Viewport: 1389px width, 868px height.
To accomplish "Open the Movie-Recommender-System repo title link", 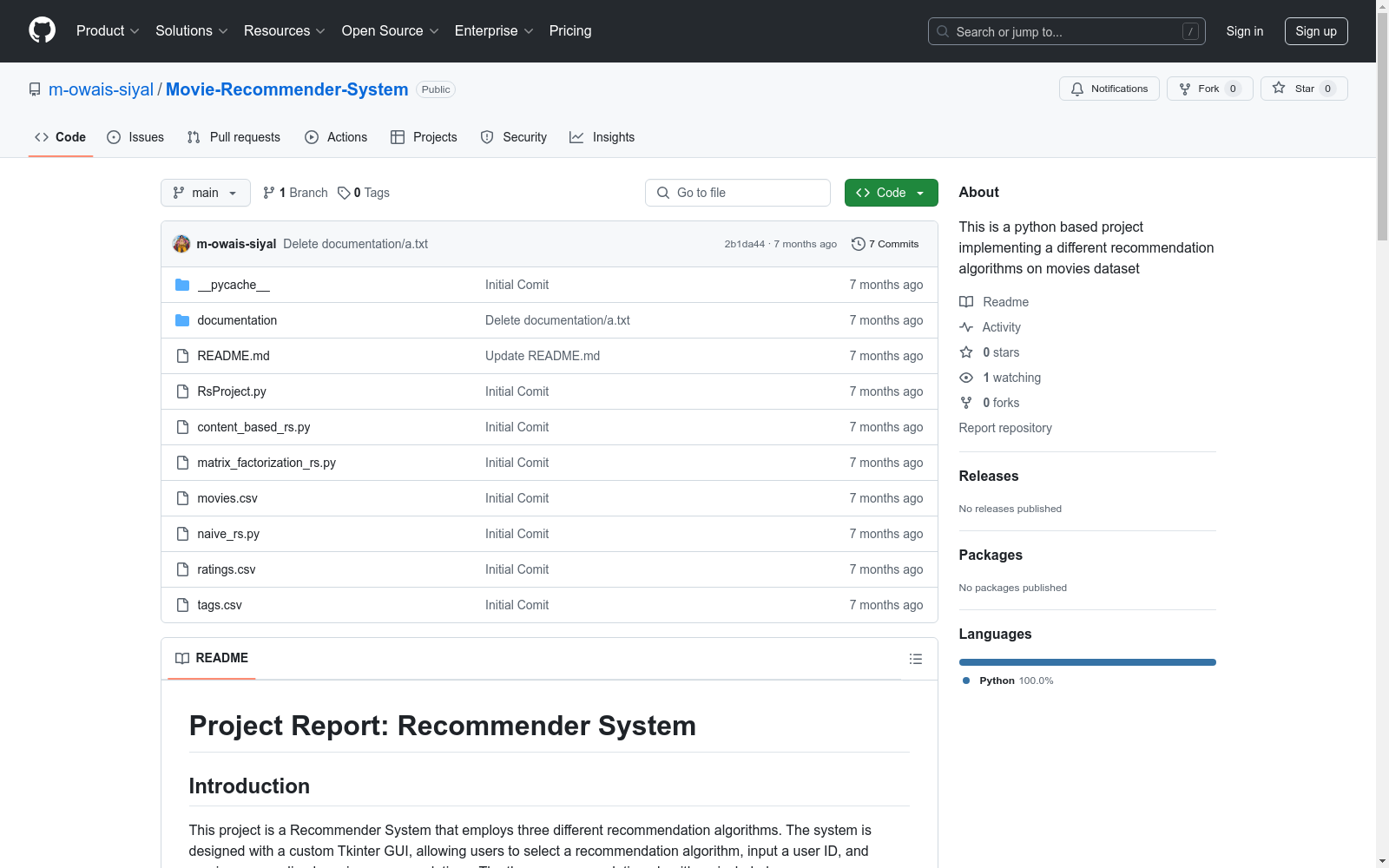I will pos(286,89).
